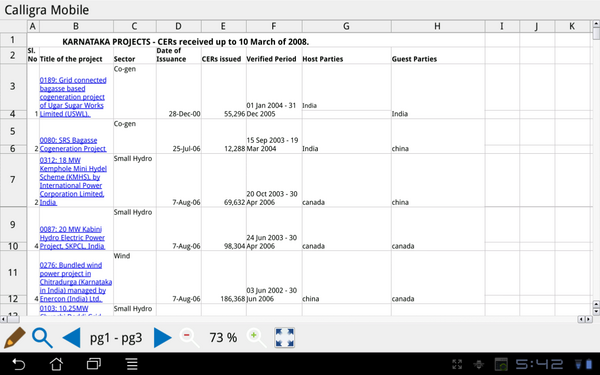Open the 0080 SRS Bagasse Cogeneration link
This screenshot has width=600, height=375.
click(x=73, y=144)
